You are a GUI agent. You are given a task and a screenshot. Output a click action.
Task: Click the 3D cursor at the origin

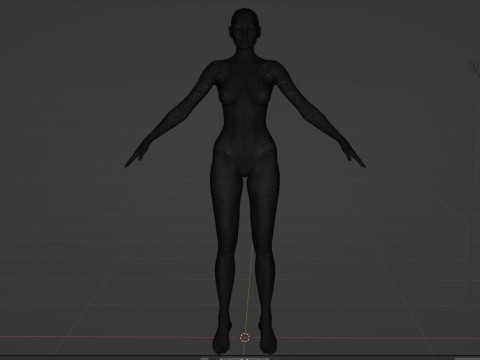[x=245, y=337]
